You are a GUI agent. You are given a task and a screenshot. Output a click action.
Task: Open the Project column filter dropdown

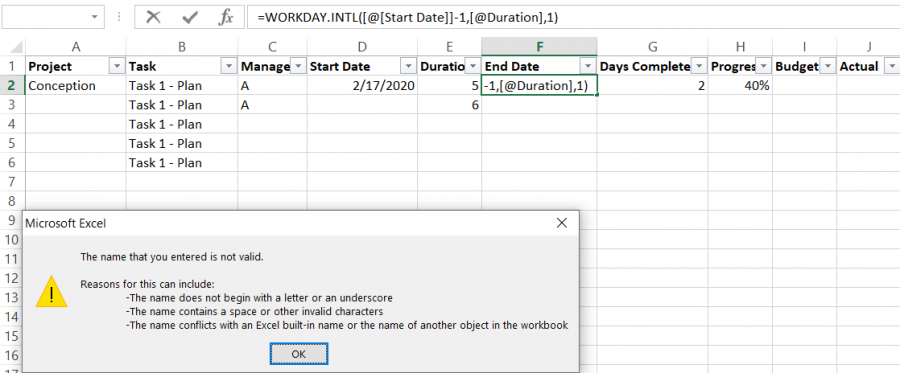[117, 67]
